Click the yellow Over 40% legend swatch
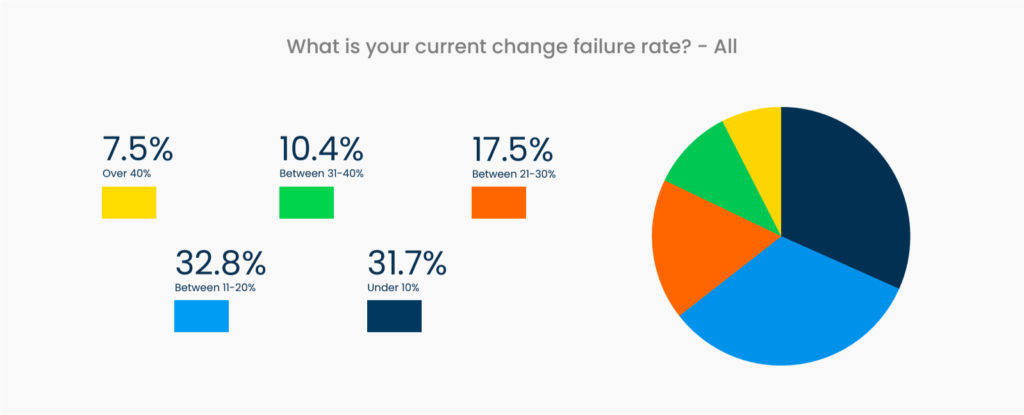The width and height of the screenshot is (1024, 415). [129, 203]
